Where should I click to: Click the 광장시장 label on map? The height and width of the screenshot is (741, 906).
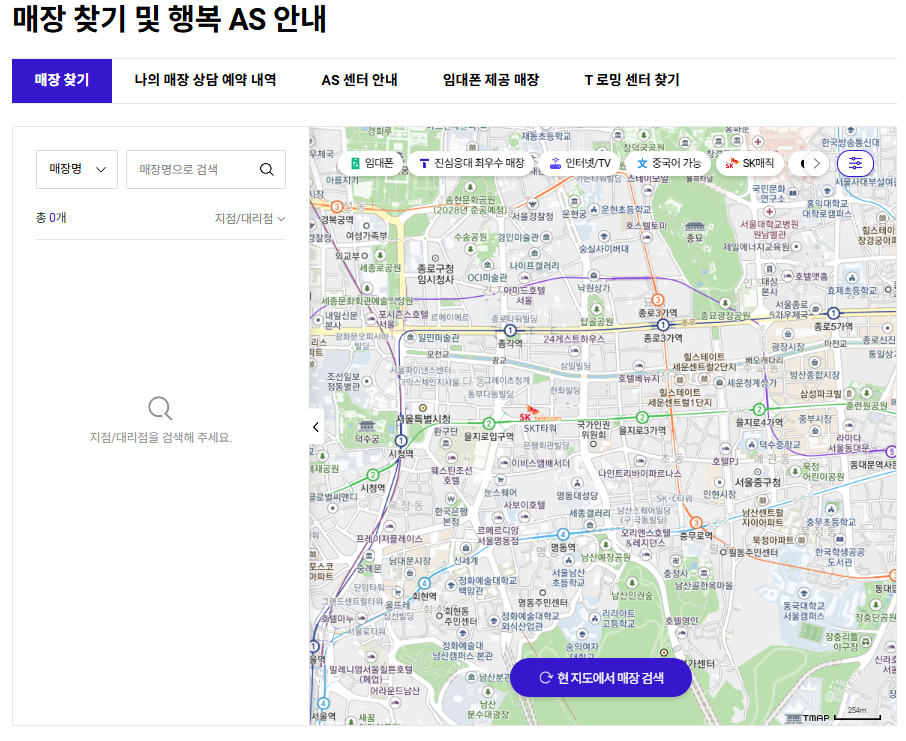click(x=788, y=347)
